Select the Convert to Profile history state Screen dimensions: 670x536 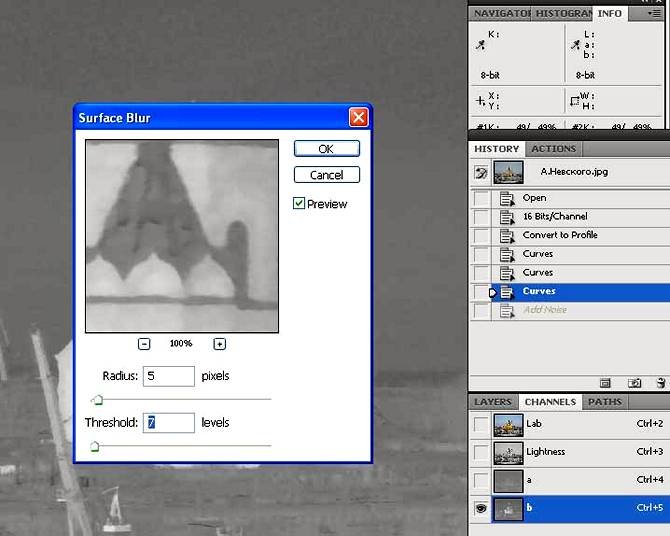(x=559, y=235)
